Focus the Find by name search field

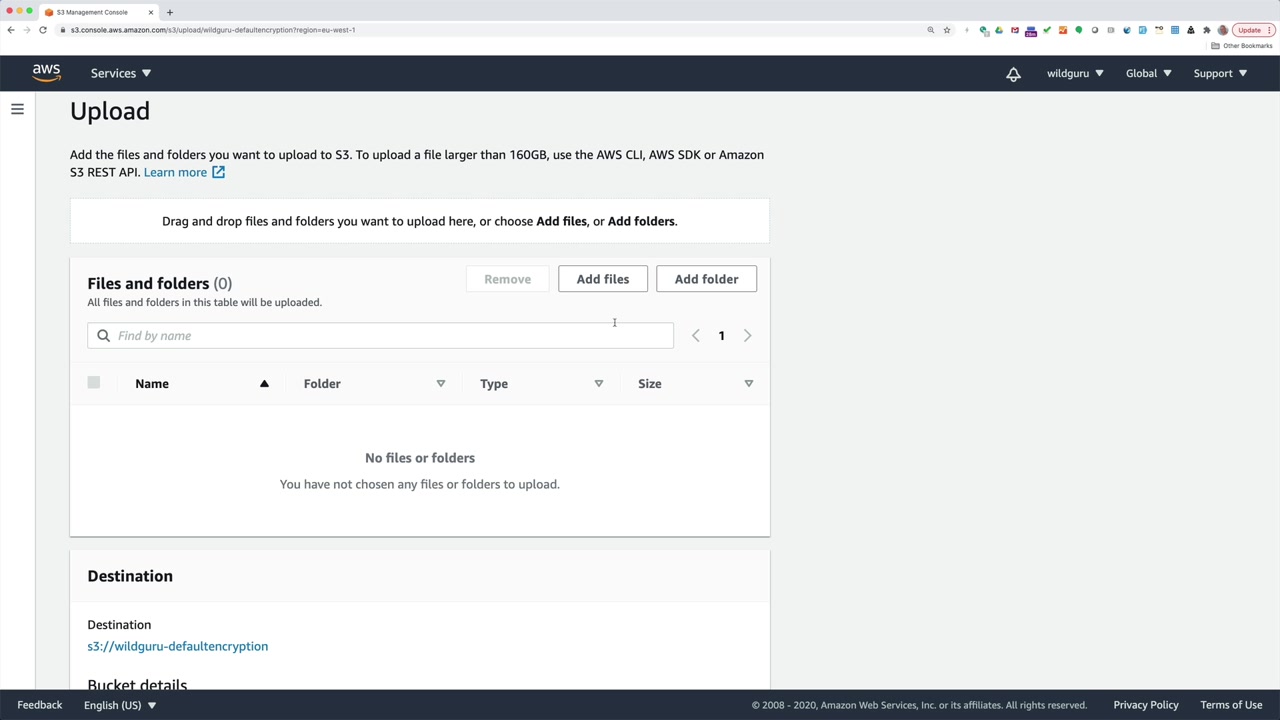point(380,336)
